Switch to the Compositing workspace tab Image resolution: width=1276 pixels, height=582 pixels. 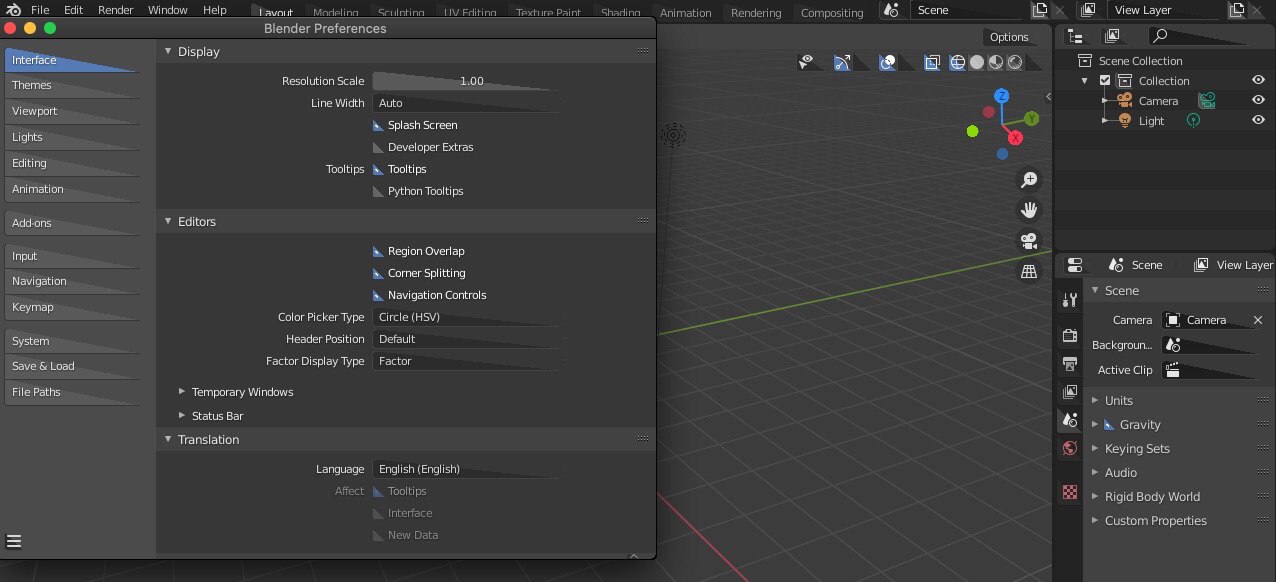832,13
